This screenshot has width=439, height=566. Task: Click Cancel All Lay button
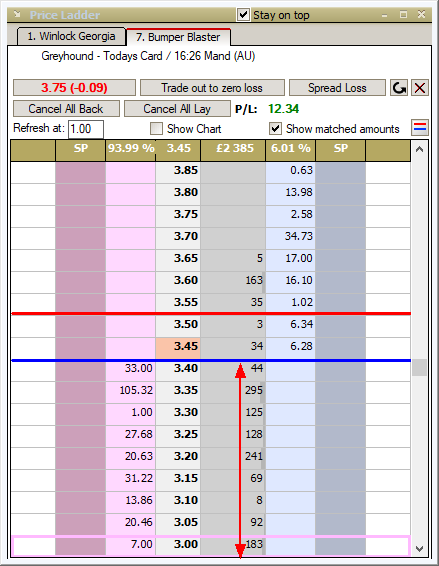tap(177, 109)
